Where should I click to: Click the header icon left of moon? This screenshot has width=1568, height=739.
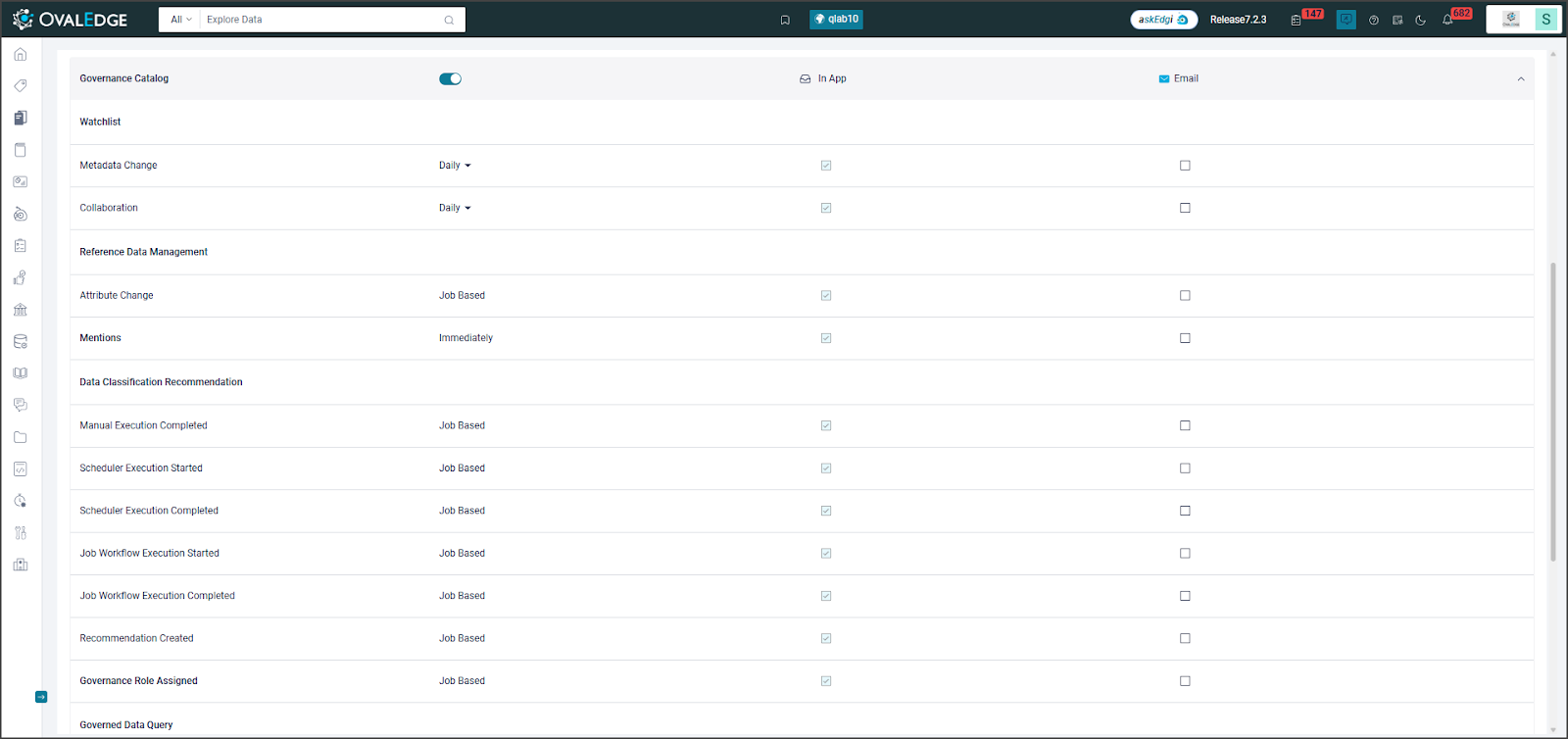tap(1397, 20)
